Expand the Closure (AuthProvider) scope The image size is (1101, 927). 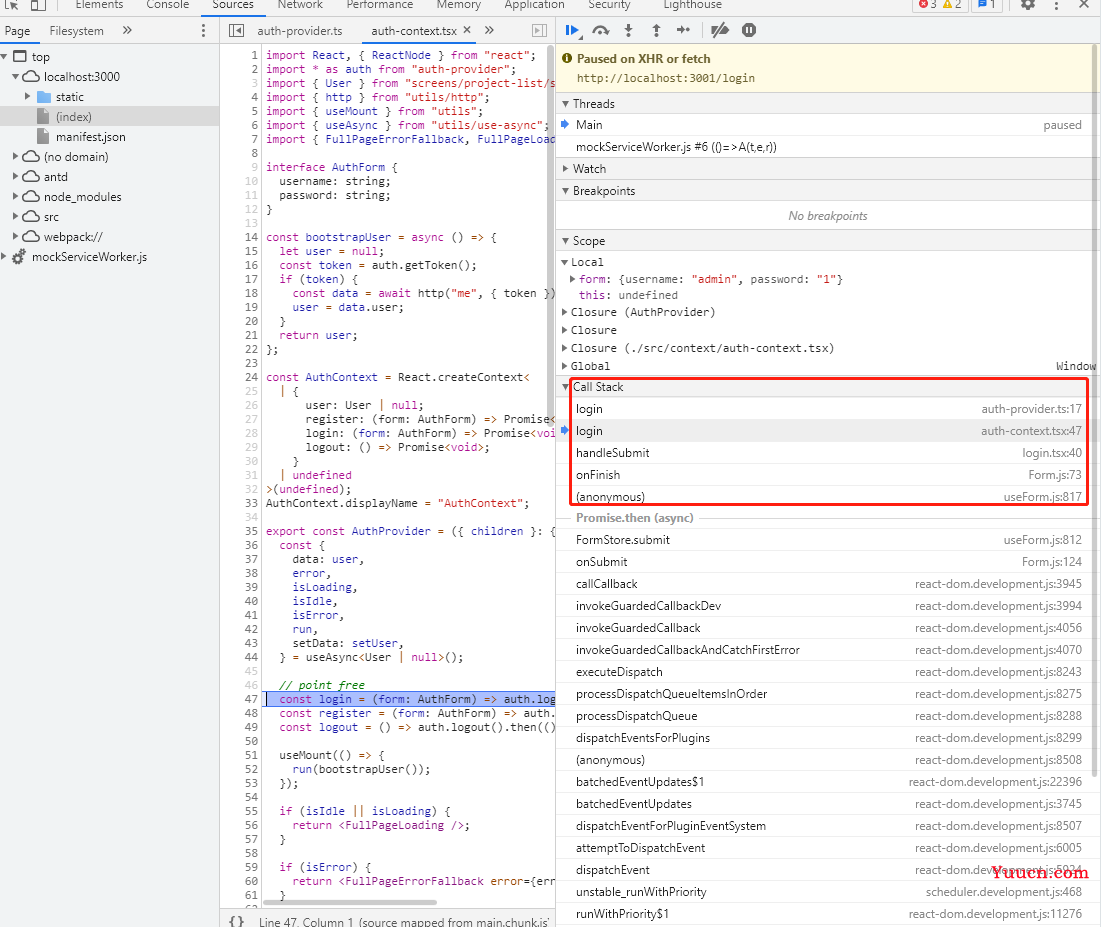pyautogui.click(x=565, y=312)
